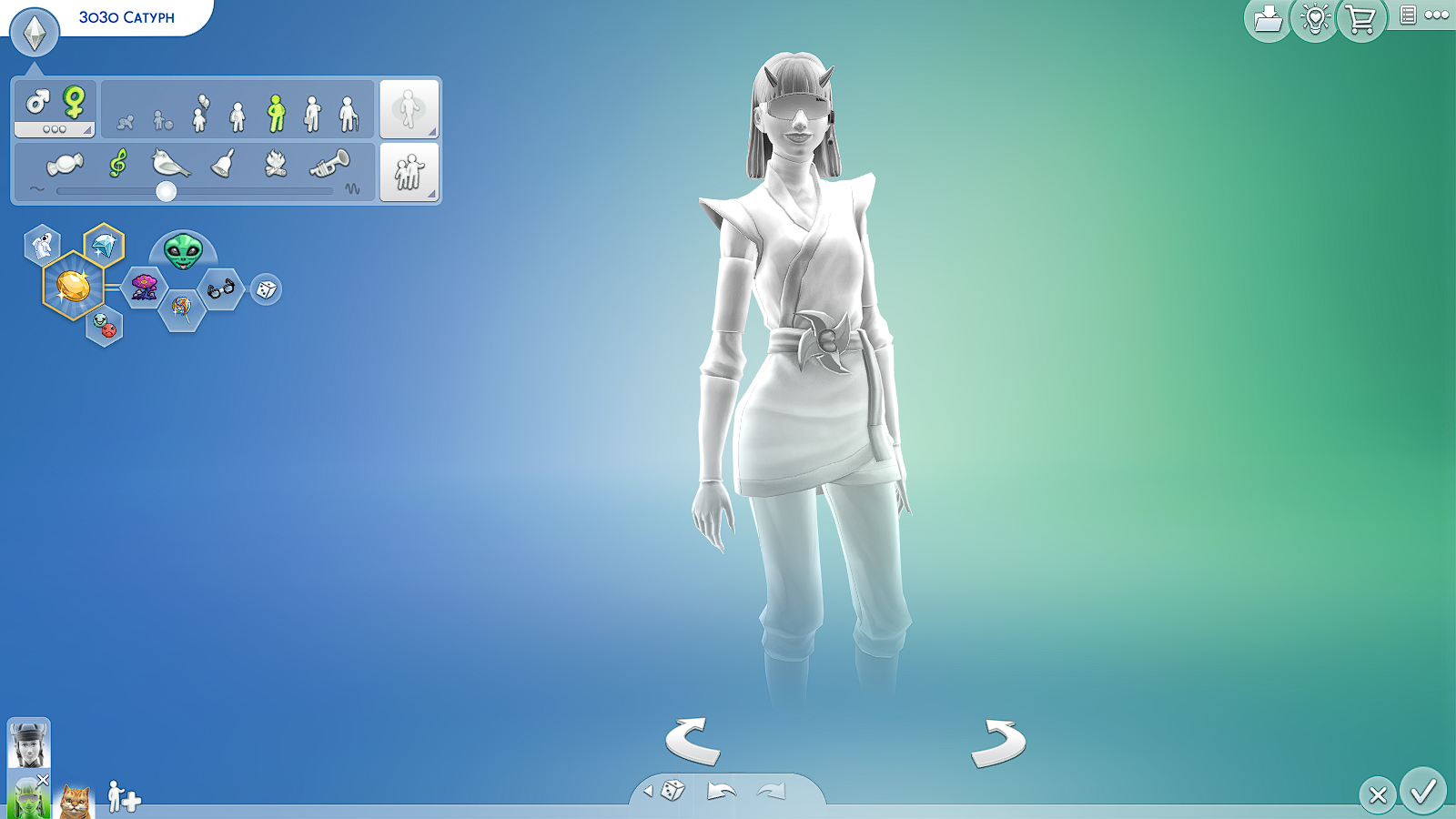Open the Gallery library icon at top right
The width and height of the screenshot is (1456, 819).
click(x=1268, y=16)
